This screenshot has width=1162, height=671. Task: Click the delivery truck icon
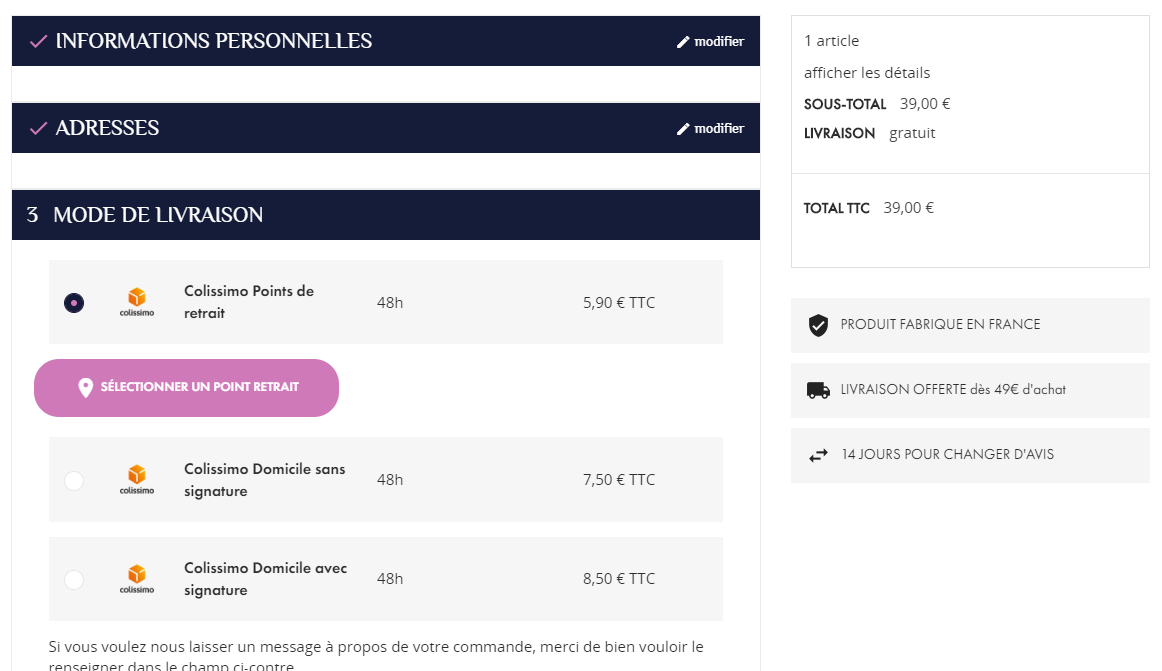click(818, 390)
